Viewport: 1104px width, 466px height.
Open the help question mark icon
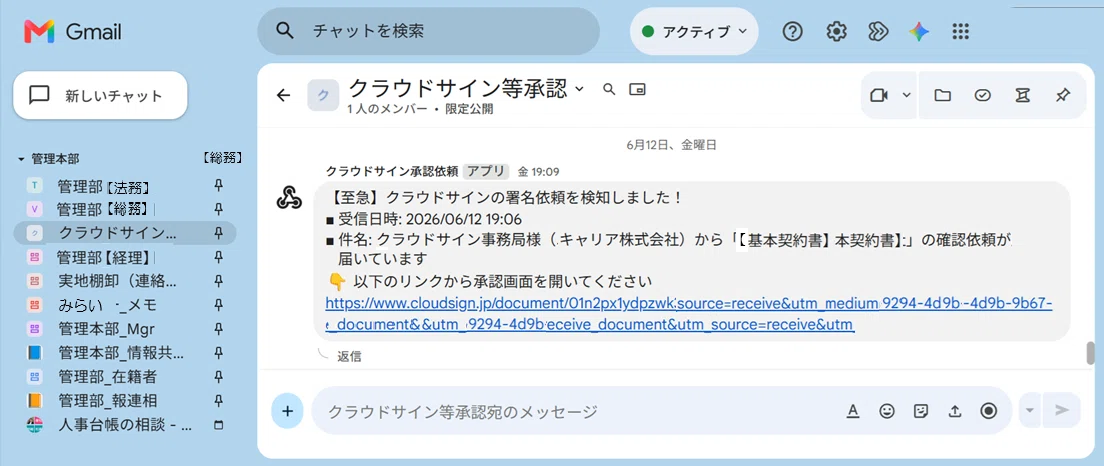(793, 31)
